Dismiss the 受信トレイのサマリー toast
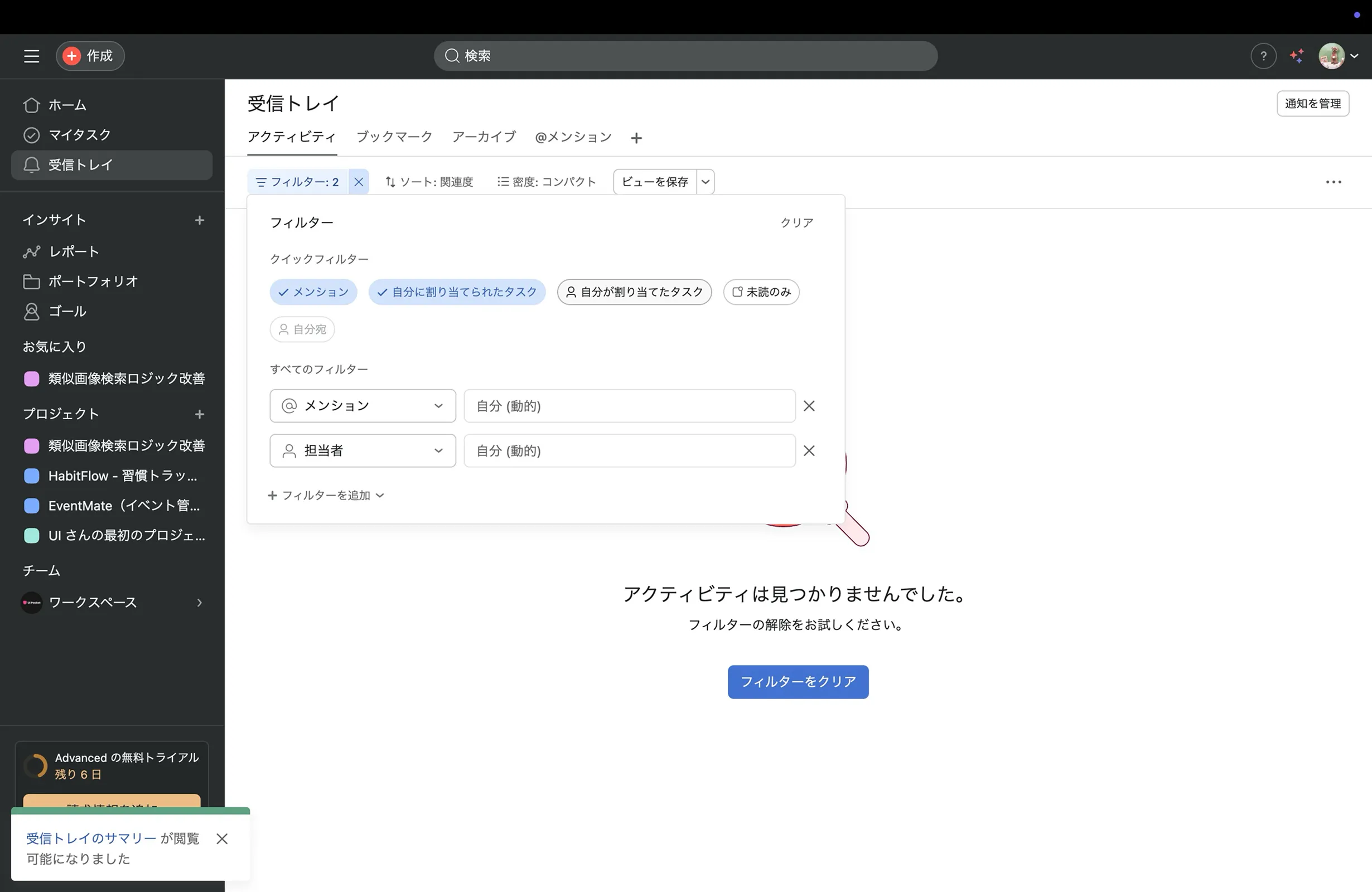Screen dimensions: 1372x892 tap(222, 839)
